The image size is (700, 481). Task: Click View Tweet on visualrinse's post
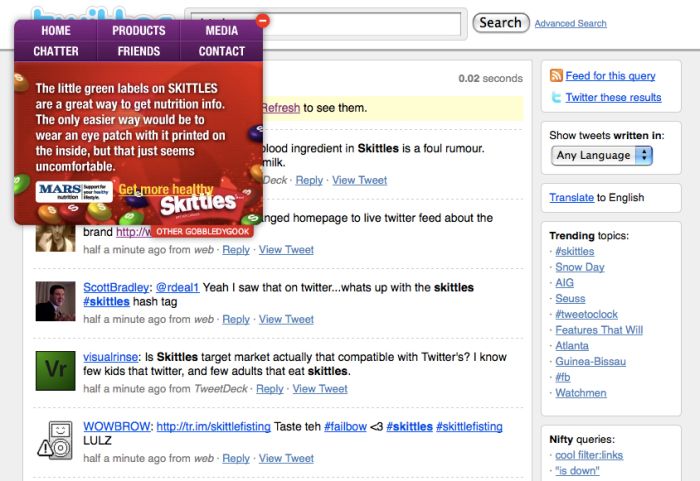point(320,389)
